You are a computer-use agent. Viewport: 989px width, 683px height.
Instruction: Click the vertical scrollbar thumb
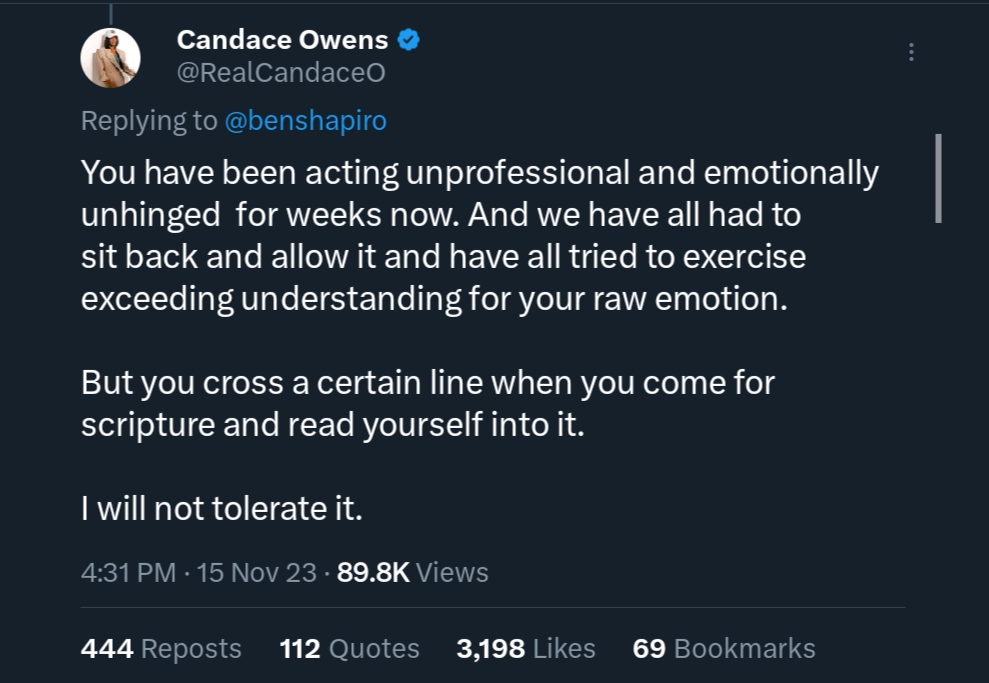(939, 178)
